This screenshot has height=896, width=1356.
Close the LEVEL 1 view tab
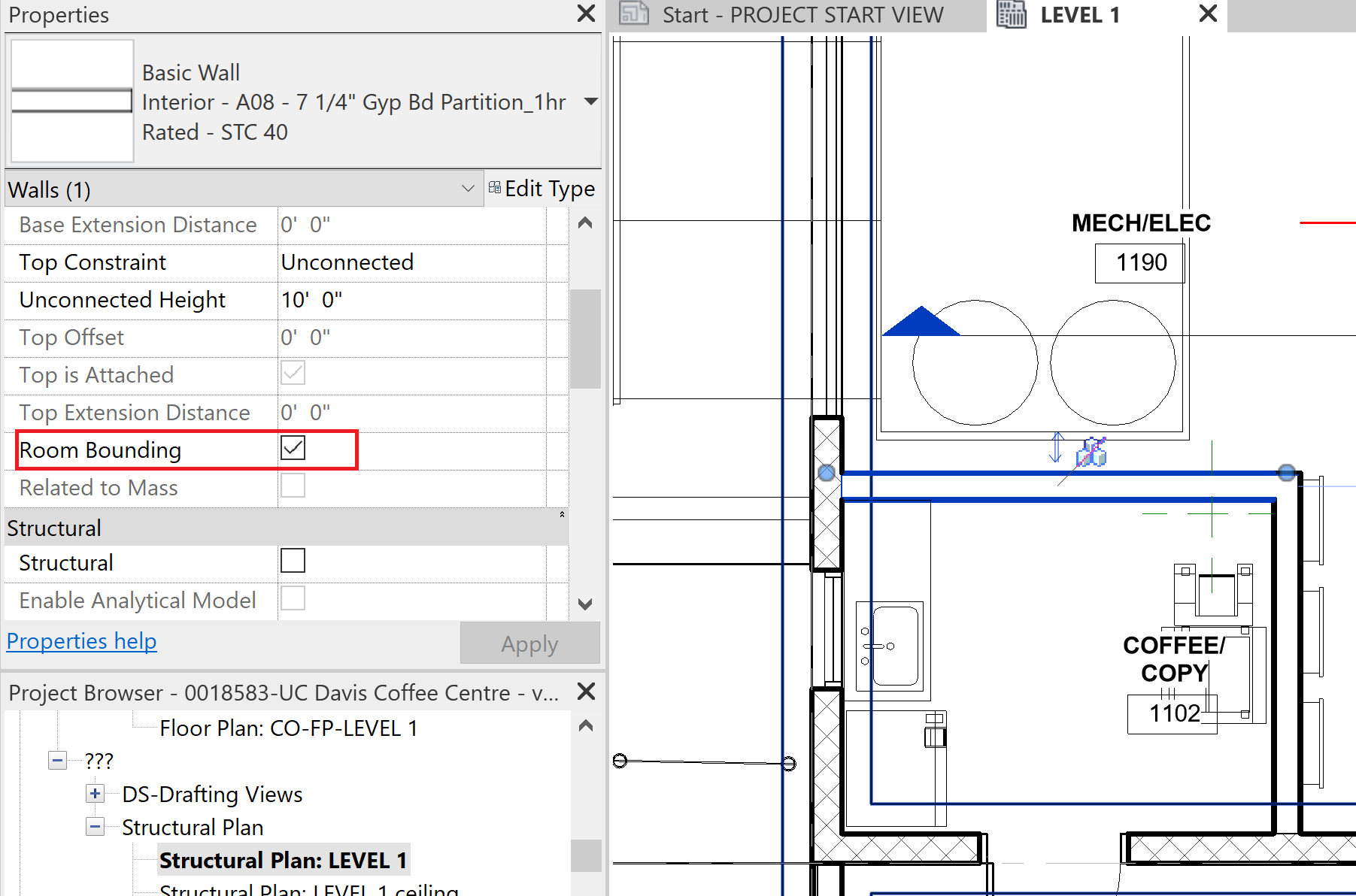click(1208, 14)
